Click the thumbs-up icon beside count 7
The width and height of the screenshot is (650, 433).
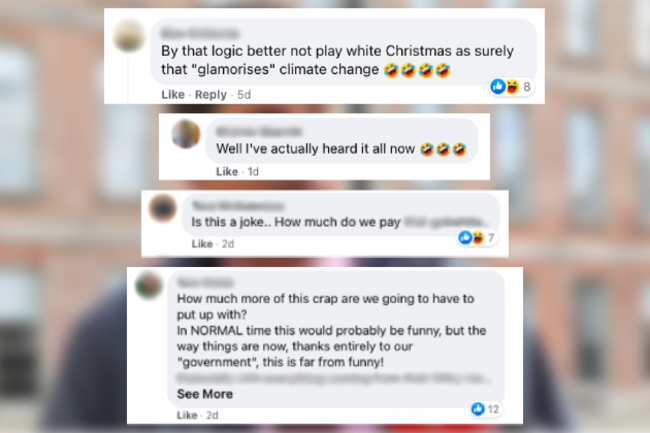(x=465, y=237)
